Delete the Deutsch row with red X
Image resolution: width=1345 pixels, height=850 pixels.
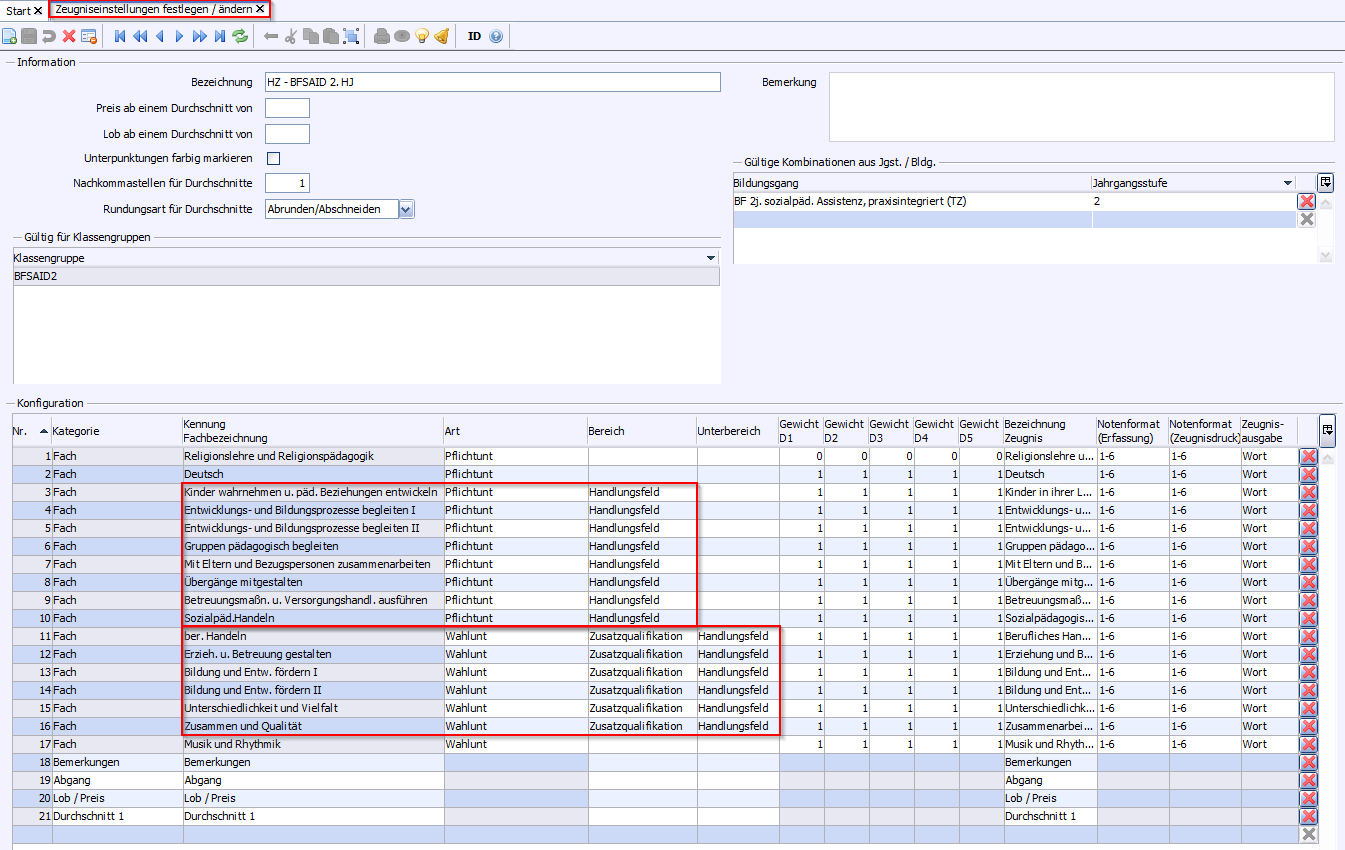coord(1307,474)
